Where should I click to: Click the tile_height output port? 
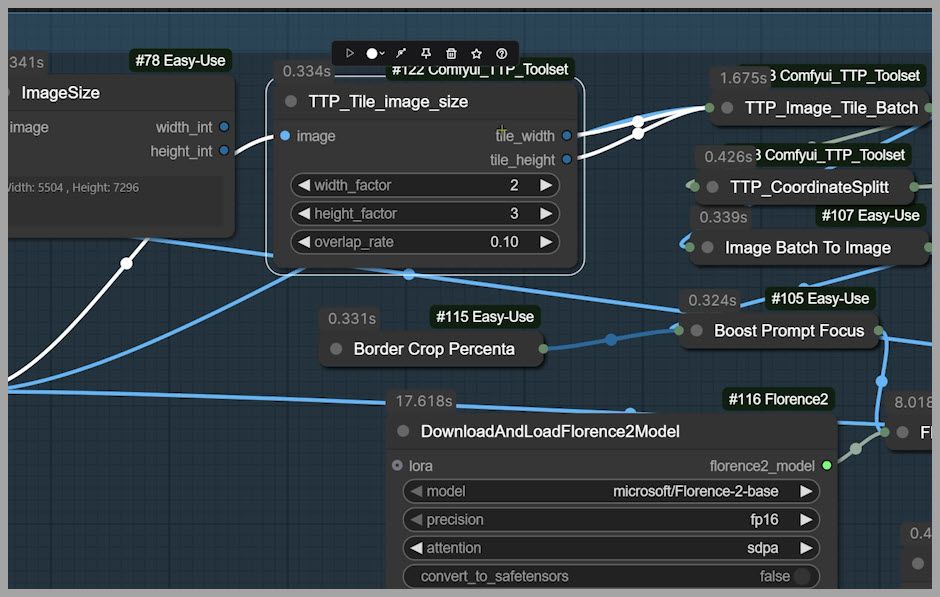coord(567,159)
